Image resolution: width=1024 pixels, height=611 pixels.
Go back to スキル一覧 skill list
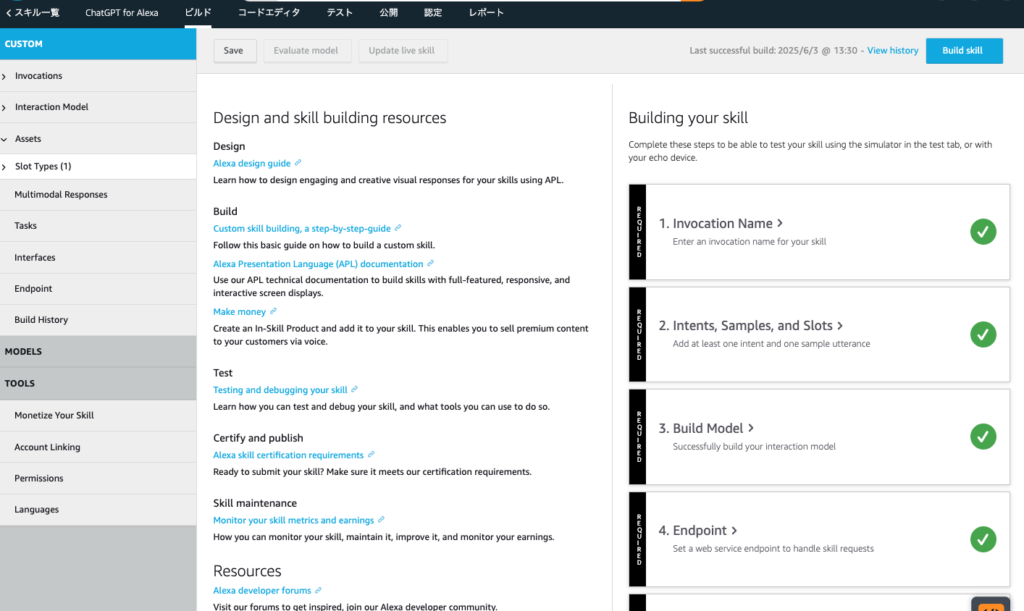32,12
